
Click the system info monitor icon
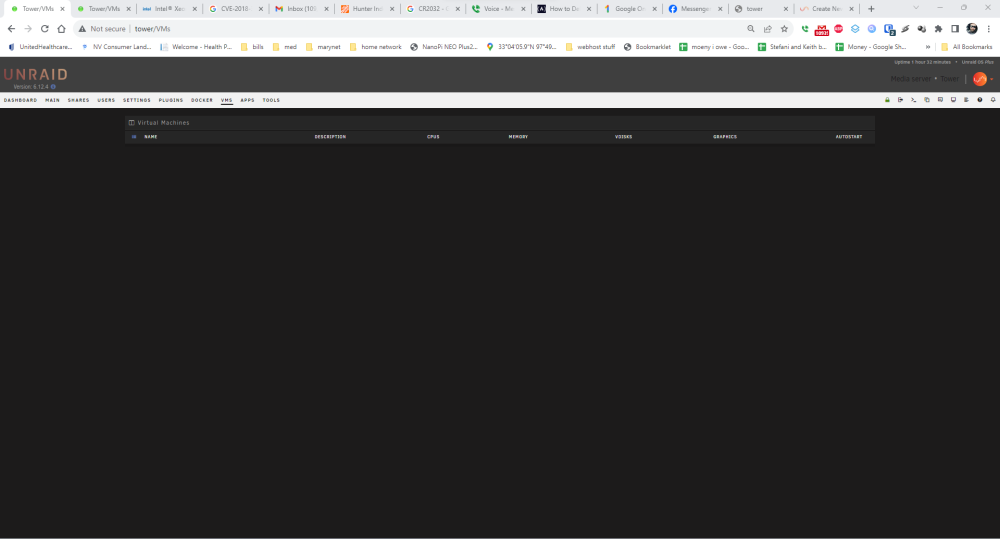pyautogui.click(x=953, y=100)
